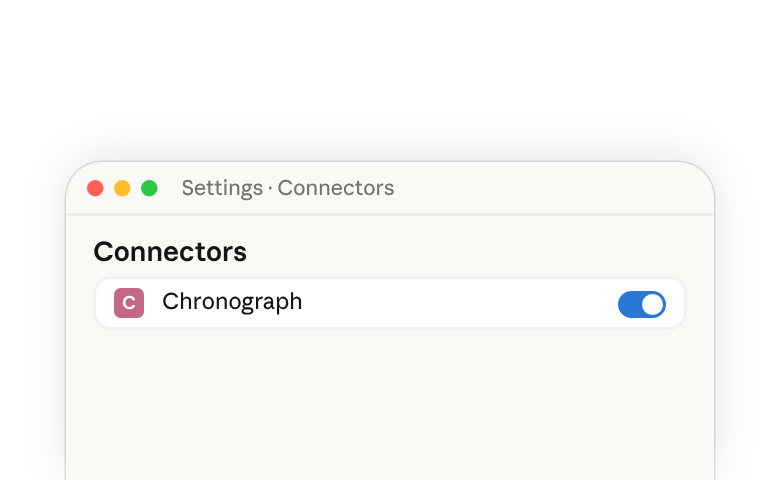This screenshot has height=480, width=780.
Task: Open Chronograph details by its name text
Action: coord(232,302)
